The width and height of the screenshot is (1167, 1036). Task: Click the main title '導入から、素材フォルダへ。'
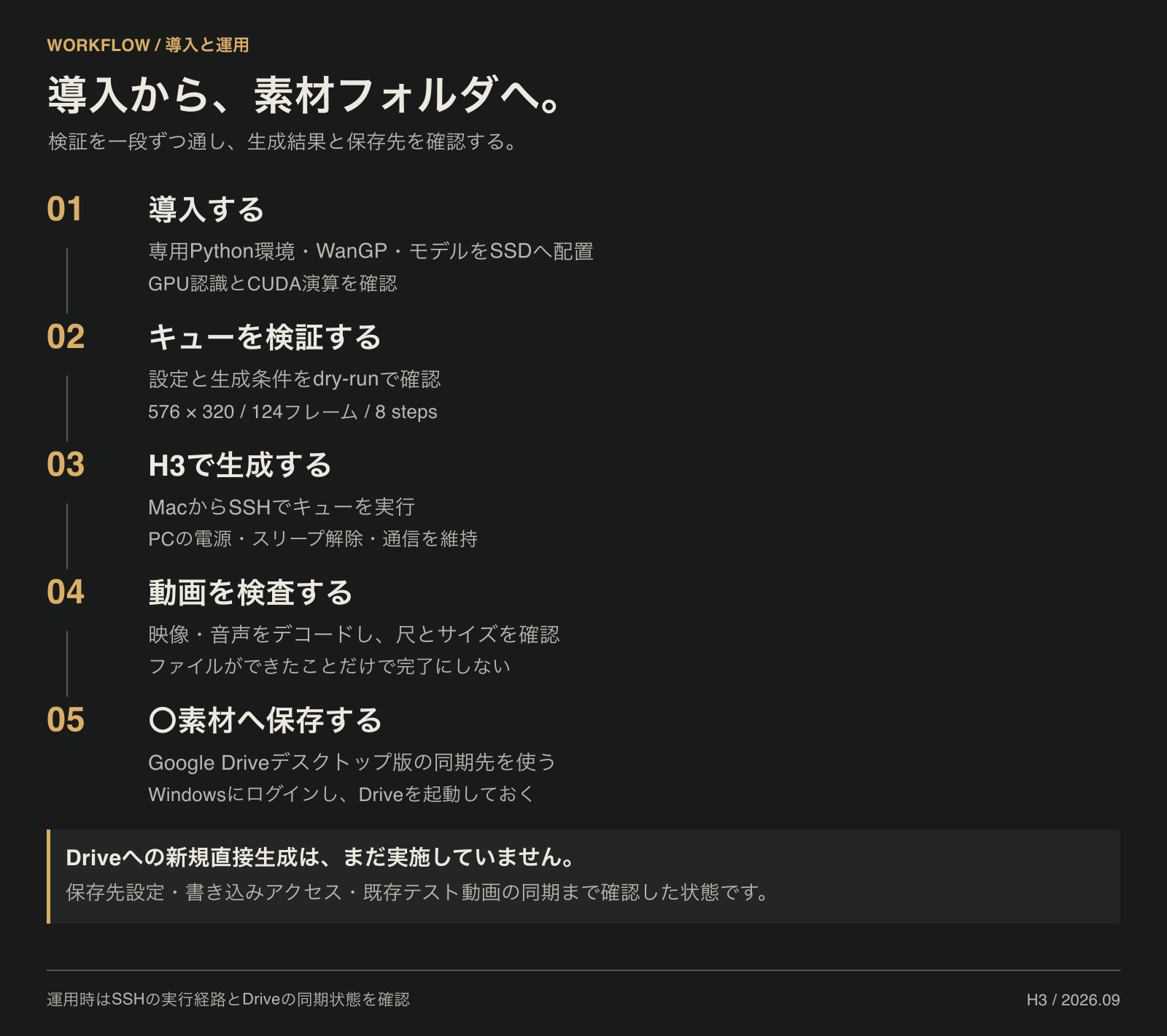click(304, 95)
